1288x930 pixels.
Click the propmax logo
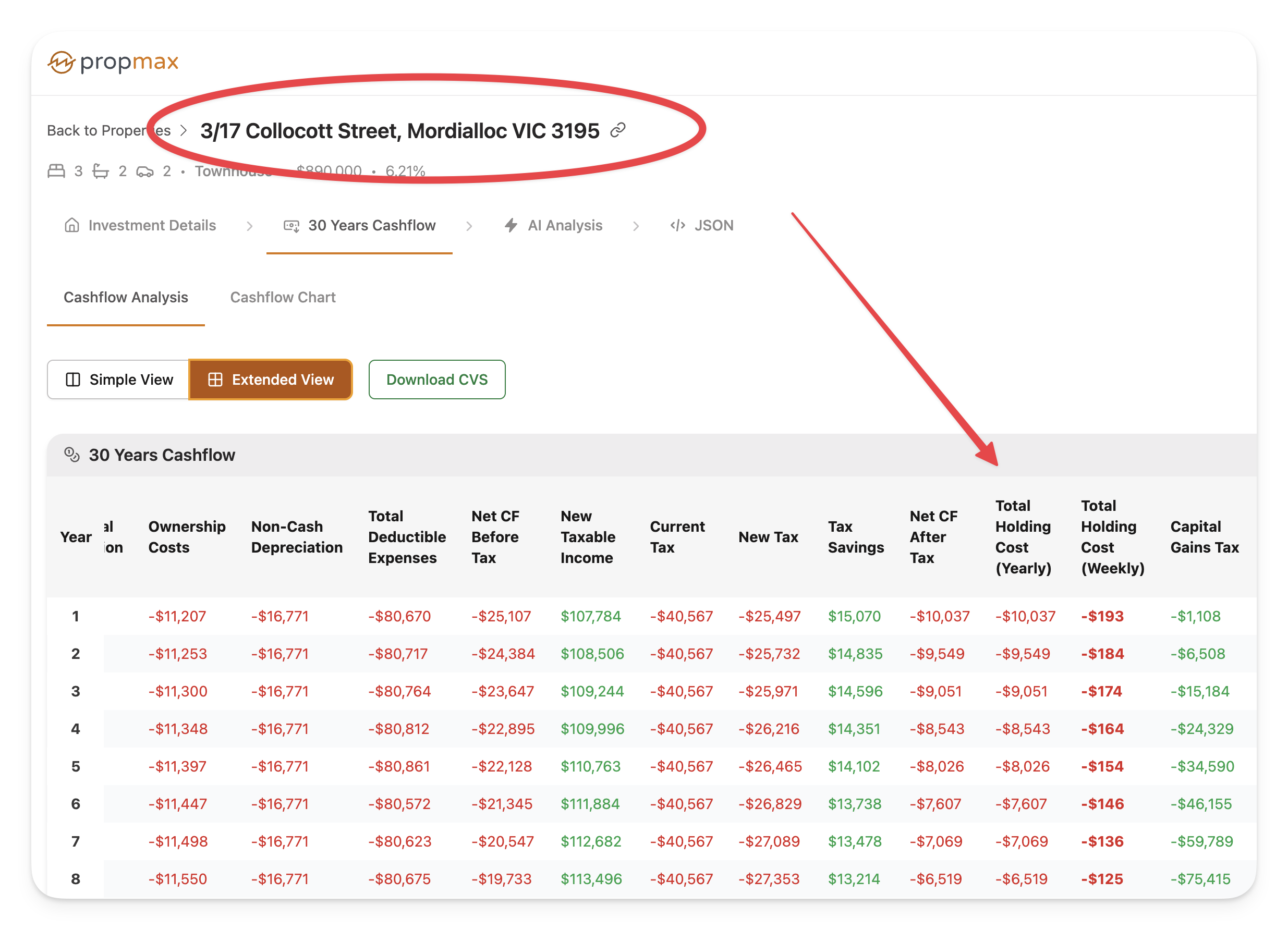(113, 62)
